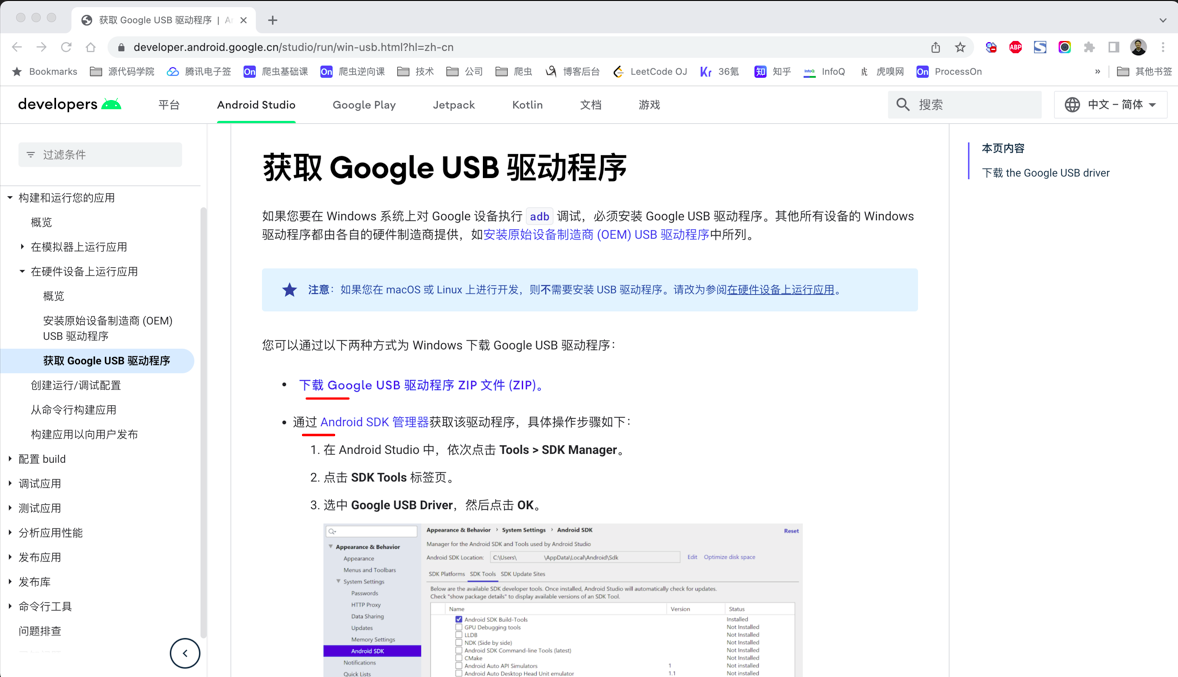
Task: Bookmark this page with the star icon
Action: 960,47
